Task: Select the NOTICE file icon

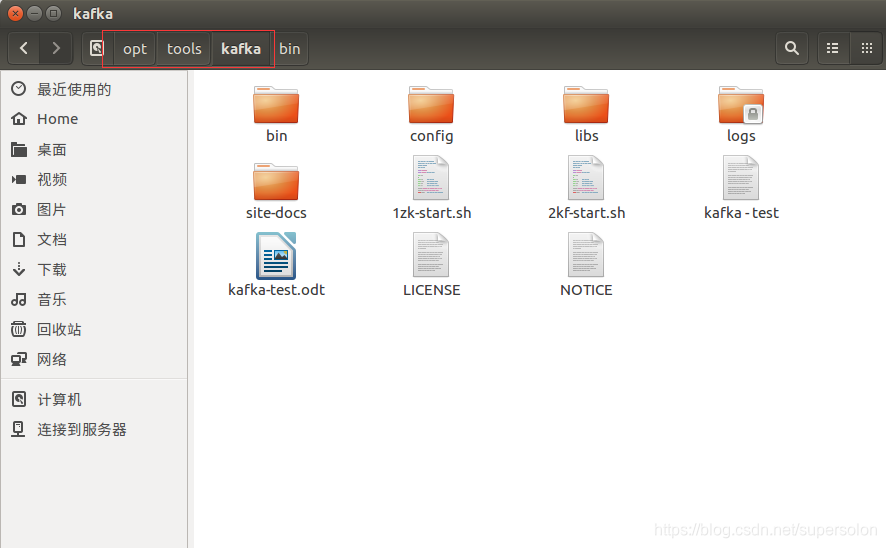Action: point(586,255)
